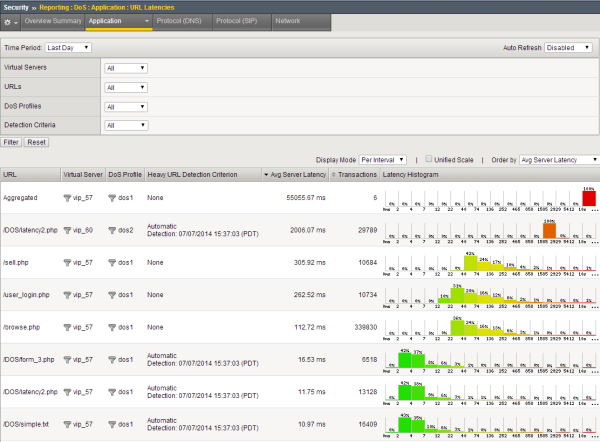Open the gear settings menu
Screen dimensions: 600x442
coord(10,20)
